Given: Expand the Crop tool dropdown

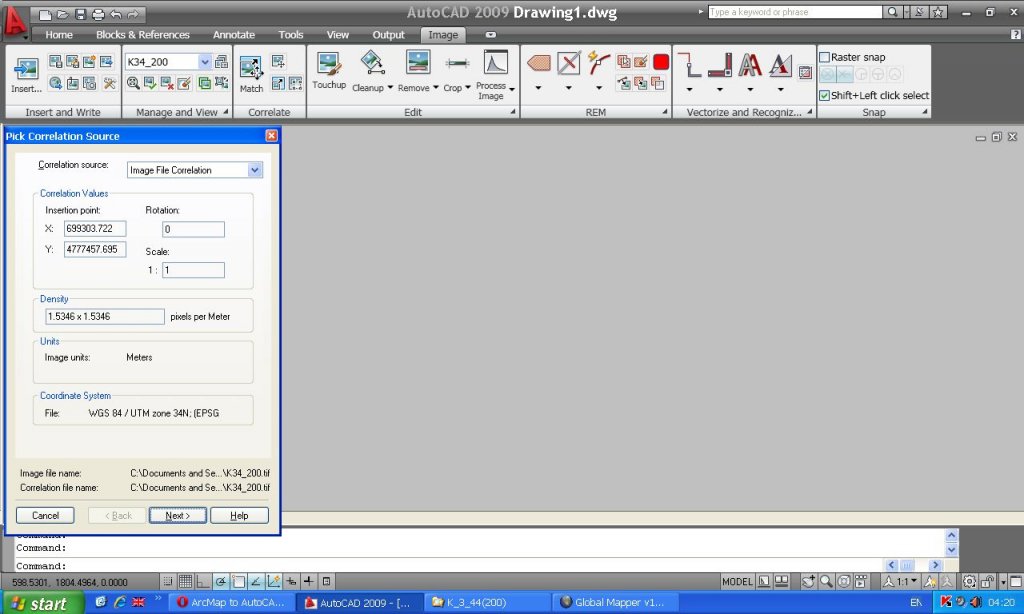Looking at the screenshot, I should click(466, 88).
